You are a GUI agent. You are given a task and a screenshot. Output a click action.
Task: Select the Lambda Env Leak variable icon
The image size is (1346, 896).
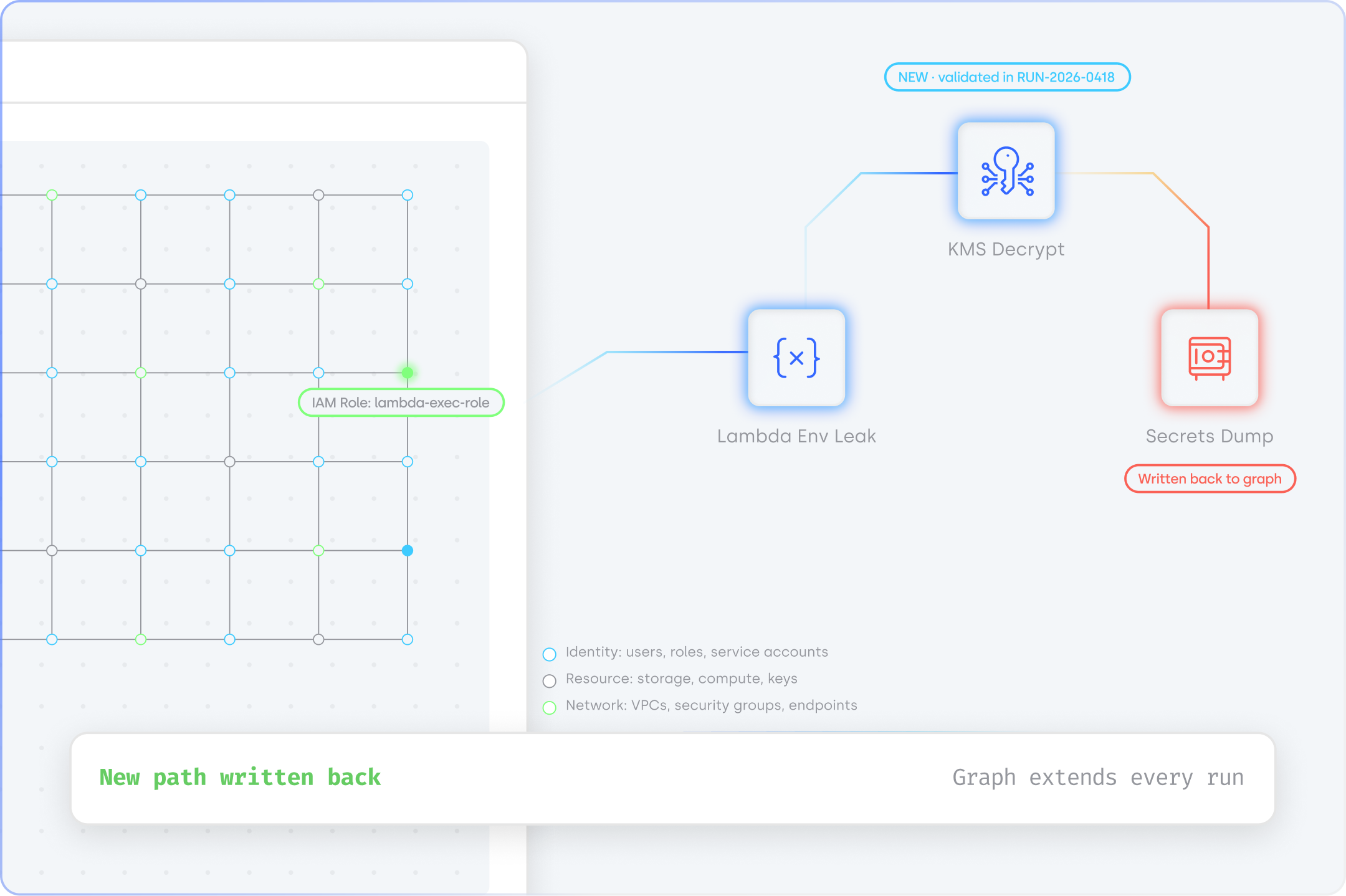[796, 358]
